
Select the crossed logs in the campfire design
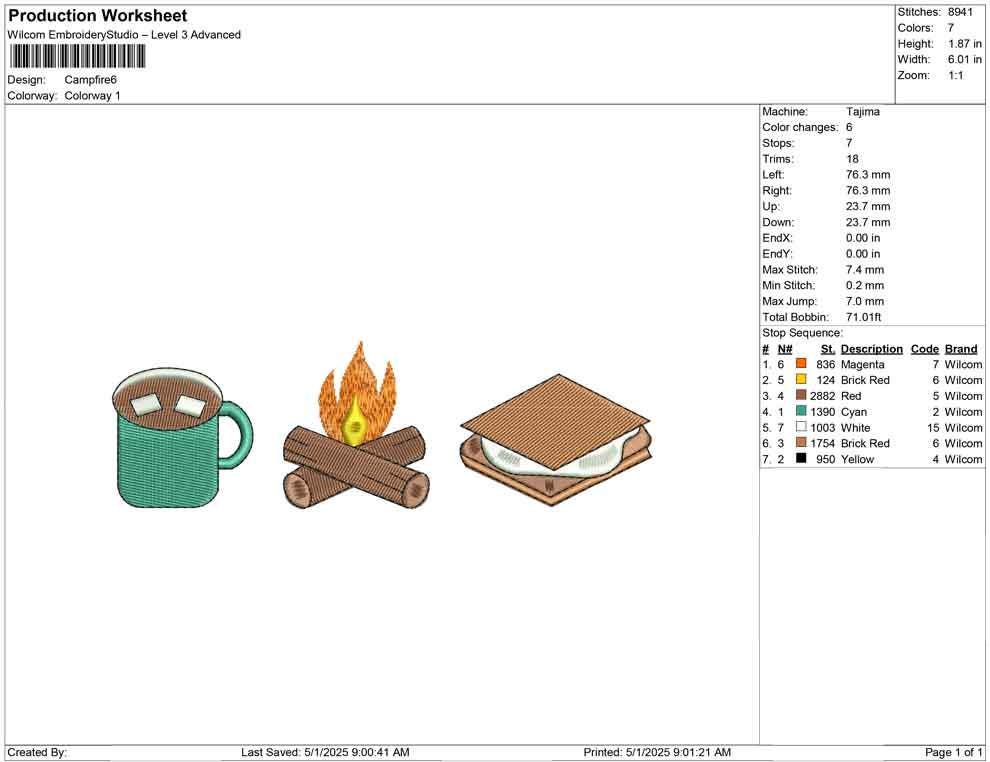(x=355, y=470)
